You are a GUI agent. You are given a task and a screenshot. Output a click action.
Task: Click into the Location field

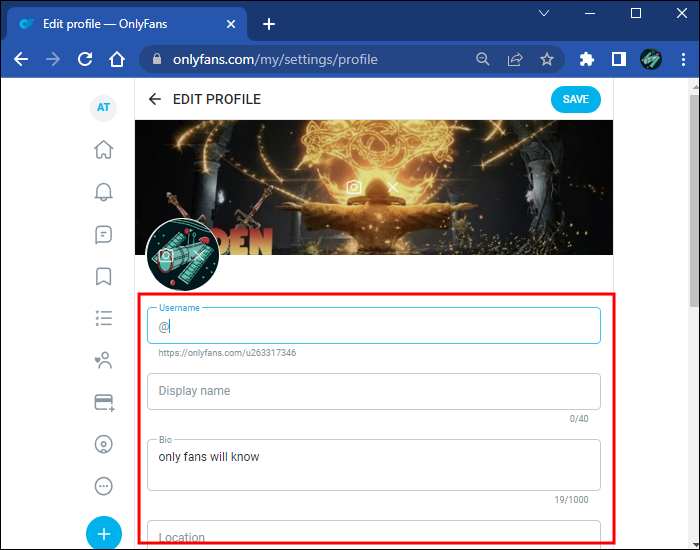tap(374, 534)
